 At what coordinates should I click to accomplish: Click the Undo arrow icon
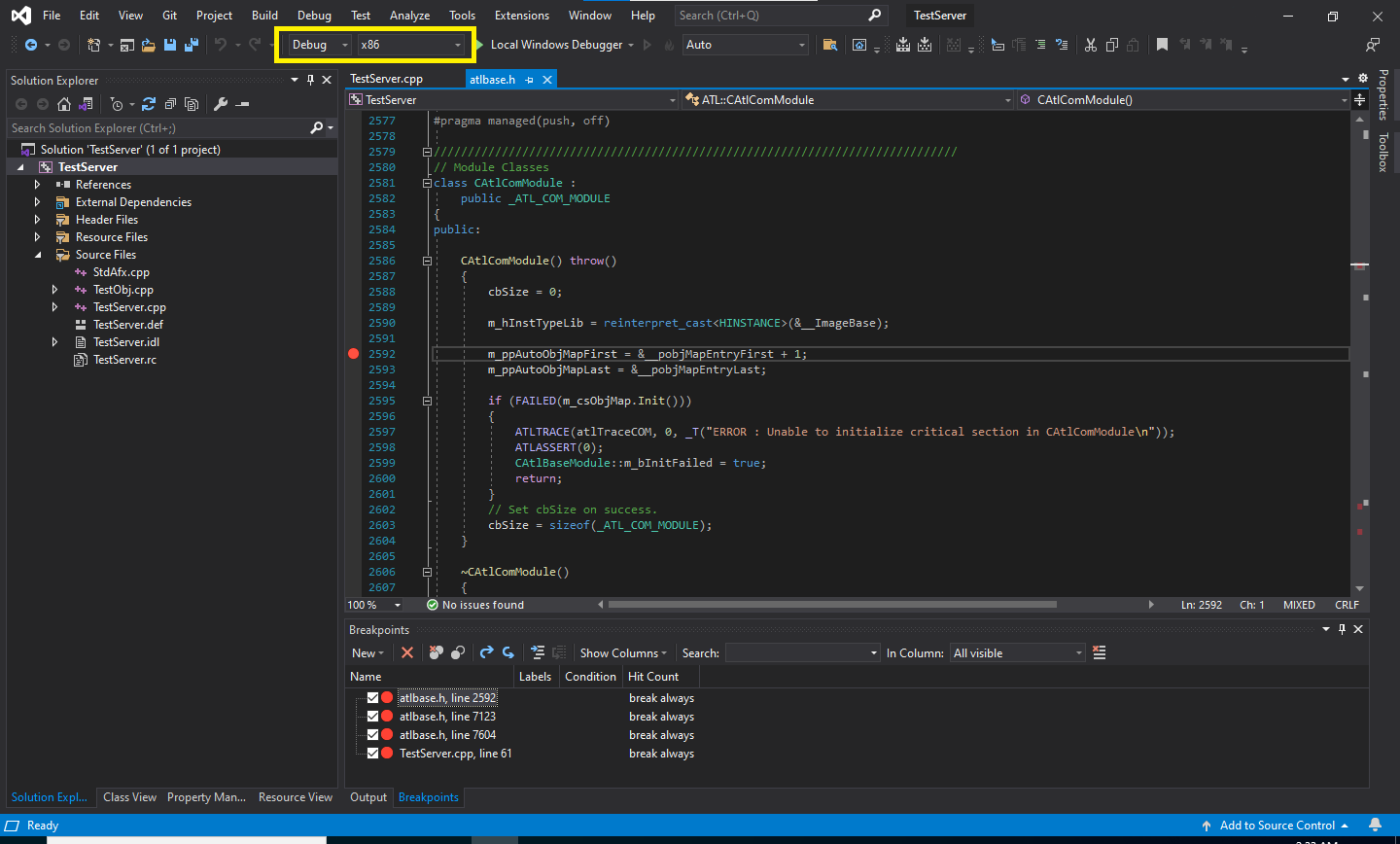(221, 45)
